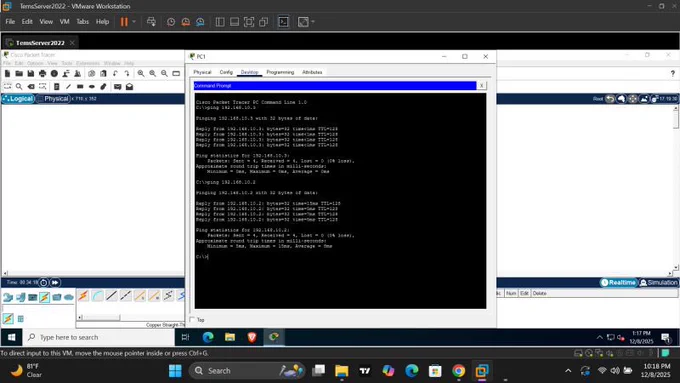680x383 pixels.
Task: Toggle the Top checkbox in PC1 window
Action: [x=193, y=320]
